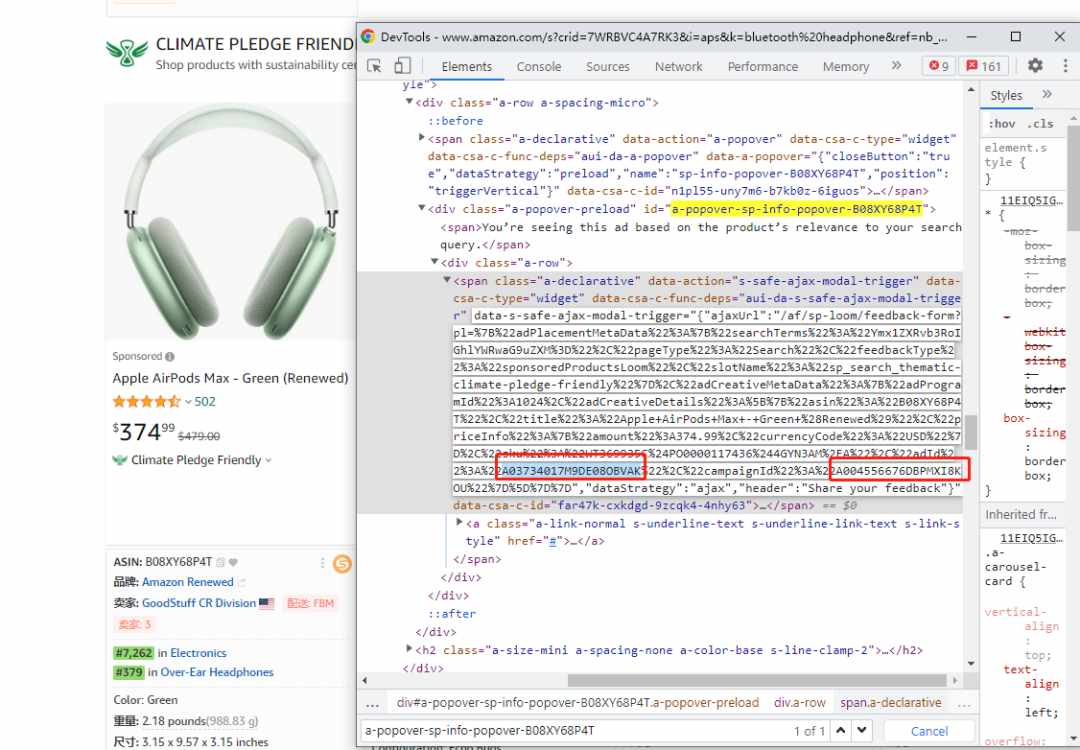Expand the h2 a-size-mini node
This screenshot has height=750, width=1080.
click(x=409, y=649)
